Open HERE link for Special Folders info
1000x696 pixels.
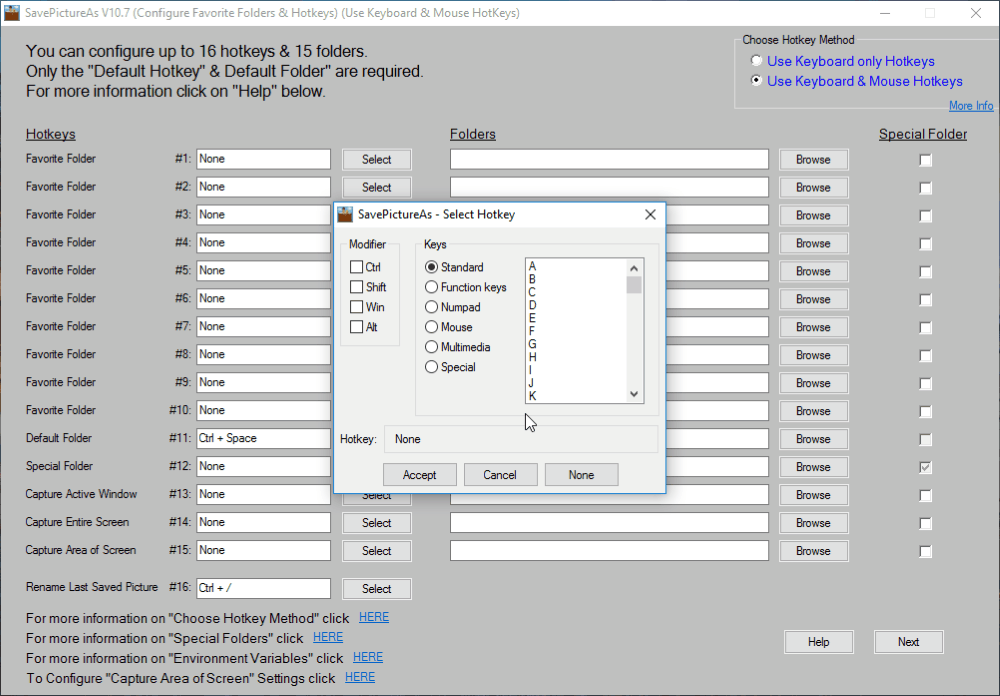tap(328, 637)
